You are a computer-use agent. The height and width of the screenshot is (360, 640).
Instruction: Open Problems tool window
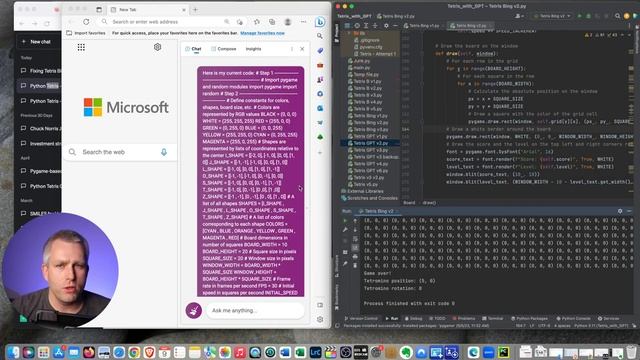tap(464, 318)
